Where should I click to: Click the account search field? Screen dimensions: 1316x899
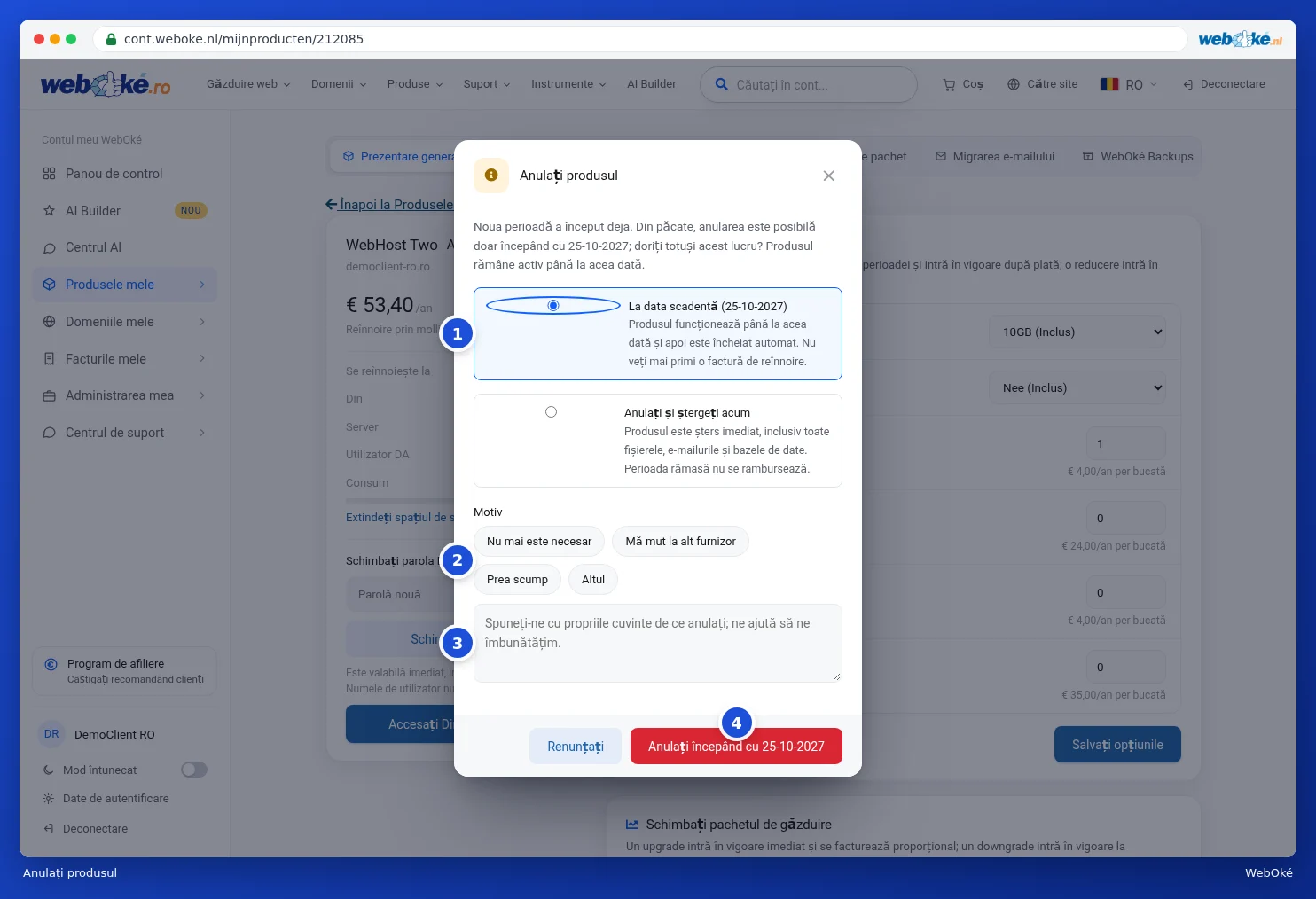(x=809, y=85)
